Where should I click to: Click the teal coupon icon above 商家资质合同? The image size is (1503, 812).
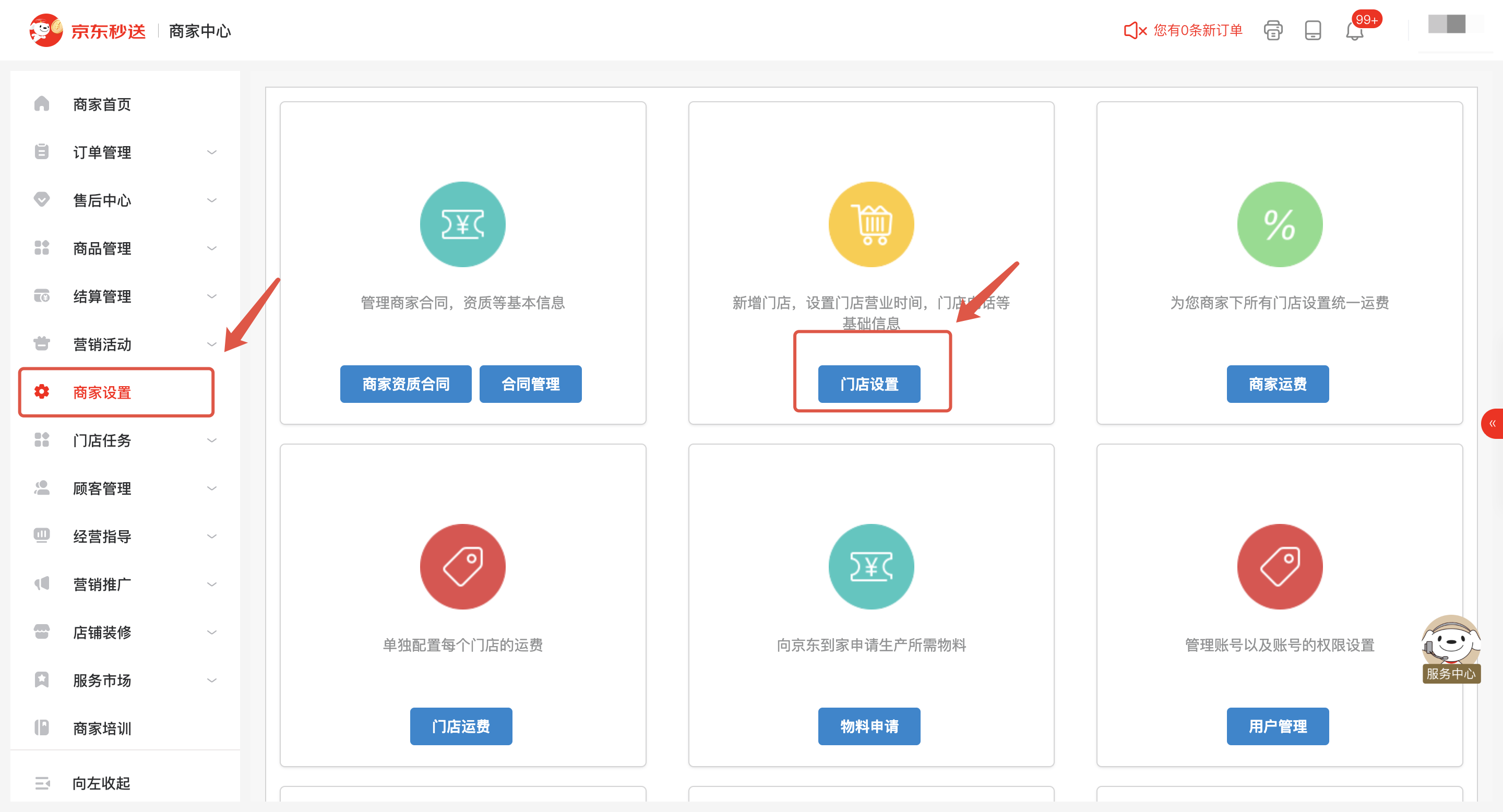click(463, 224)
